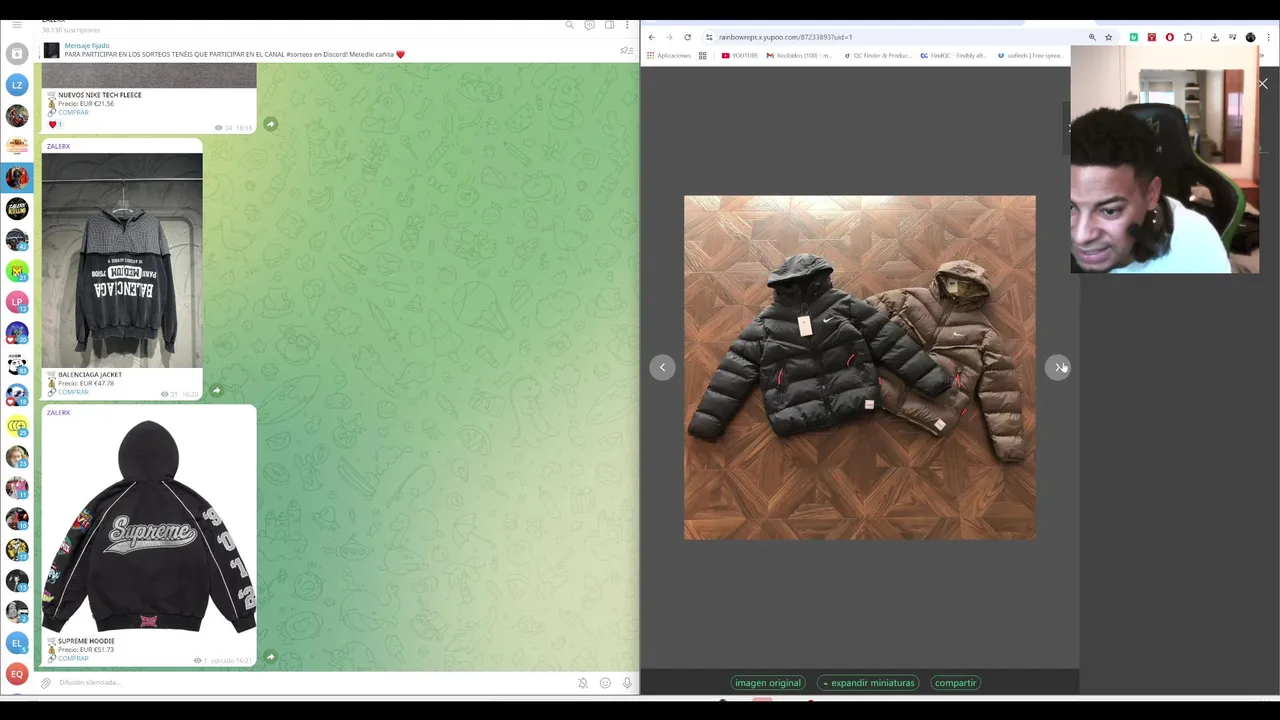Click the '38.138 suscriptores' channel subtitle
Viewport: 1280px width, 720px height.
point(69,31)
